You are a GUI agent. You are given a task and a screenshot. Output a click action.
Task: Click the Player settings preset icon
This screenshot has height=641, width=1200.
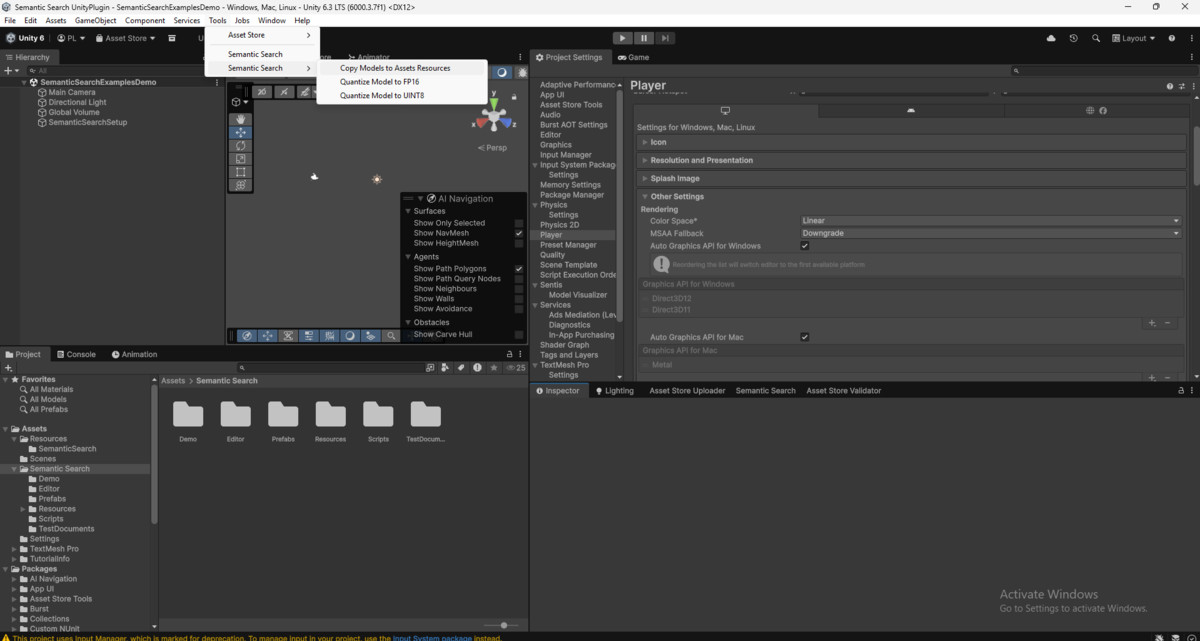(1181, 86)
